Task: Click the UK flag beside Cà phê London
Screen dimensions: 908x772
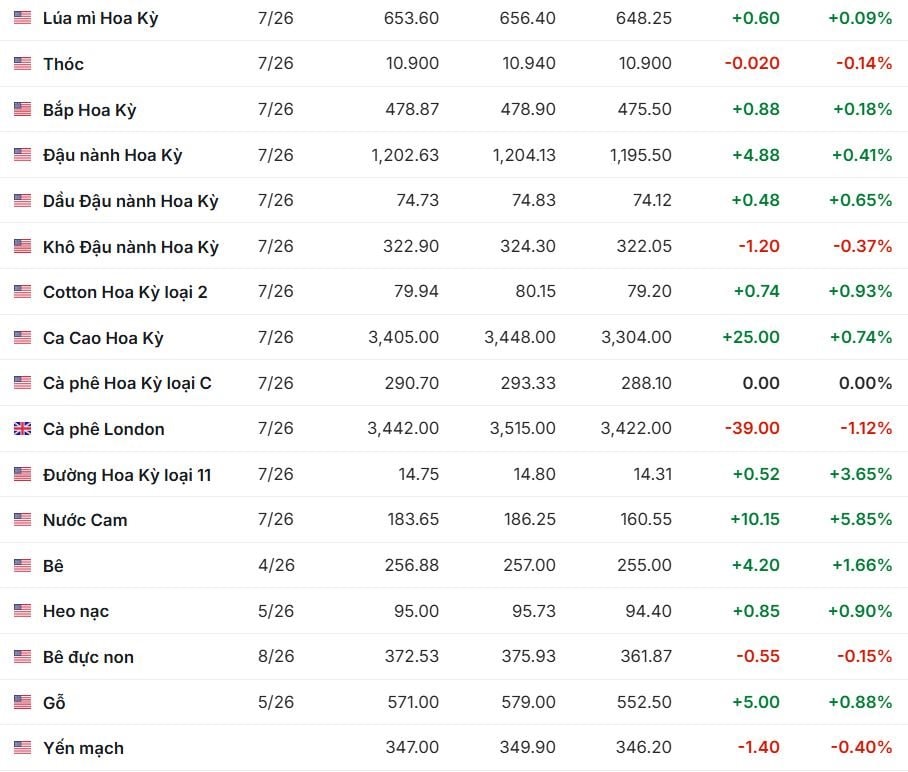Action: (x=22, y=429)
